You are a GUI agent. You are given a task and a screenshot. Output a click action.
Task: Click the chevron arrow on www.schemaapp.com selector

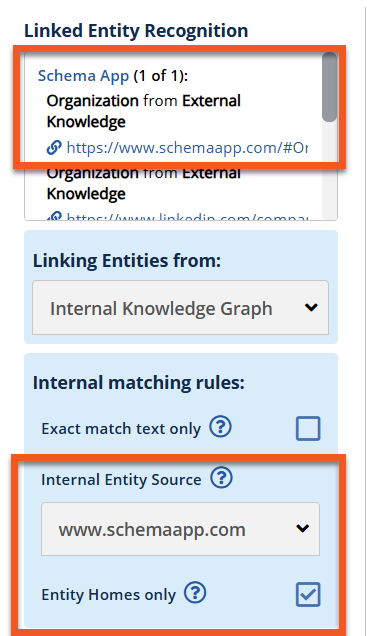[x=303, y=529]
